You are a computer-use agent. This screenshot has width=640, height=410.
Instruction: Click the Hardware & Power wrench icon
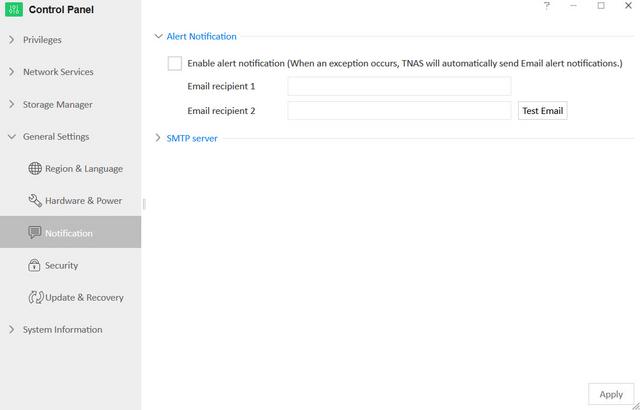tap(35, 200)
